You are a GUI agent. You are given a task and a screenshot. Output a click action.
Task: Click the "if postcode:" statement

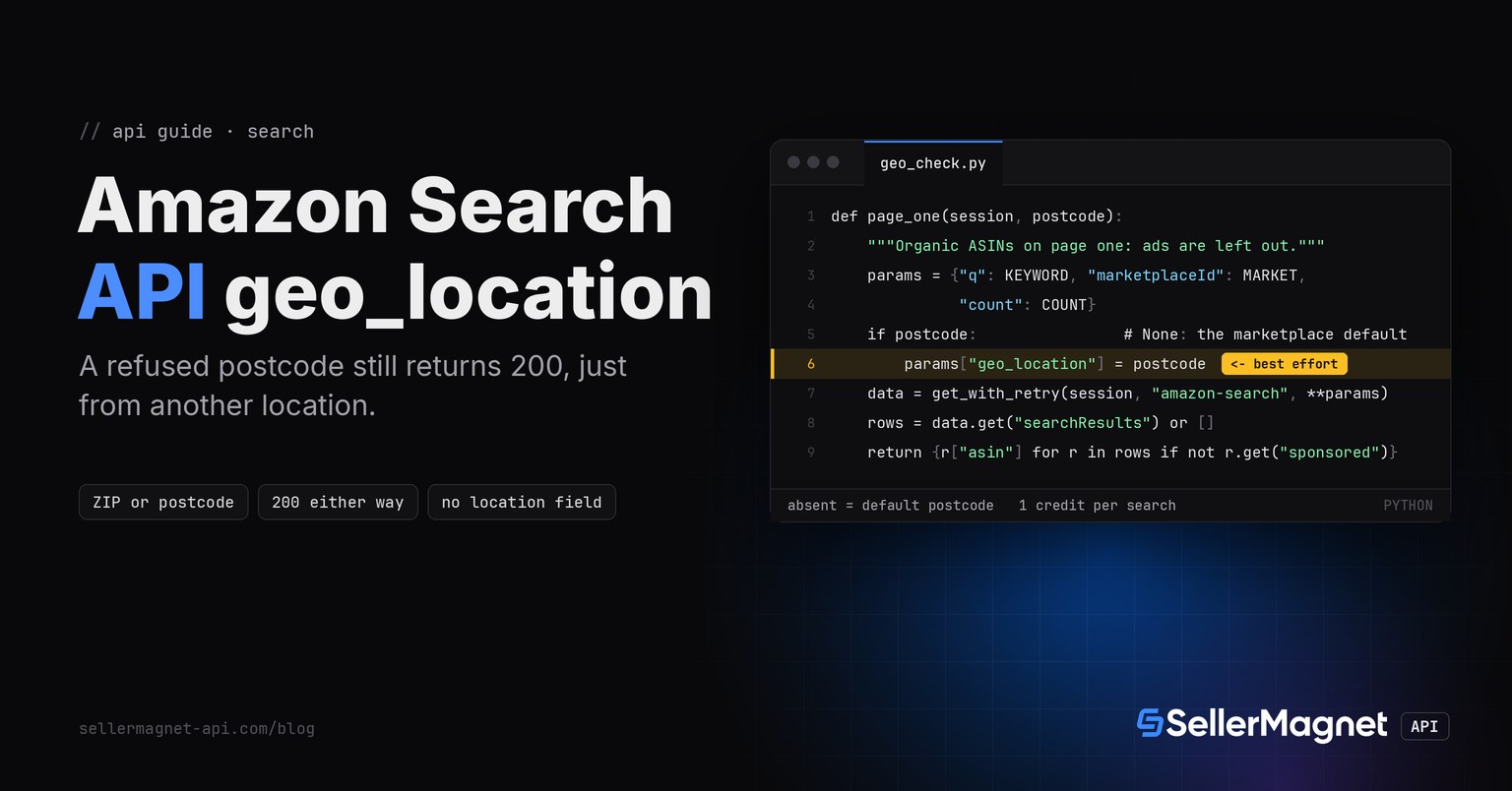pyautogui.click(x=921, y=335)
